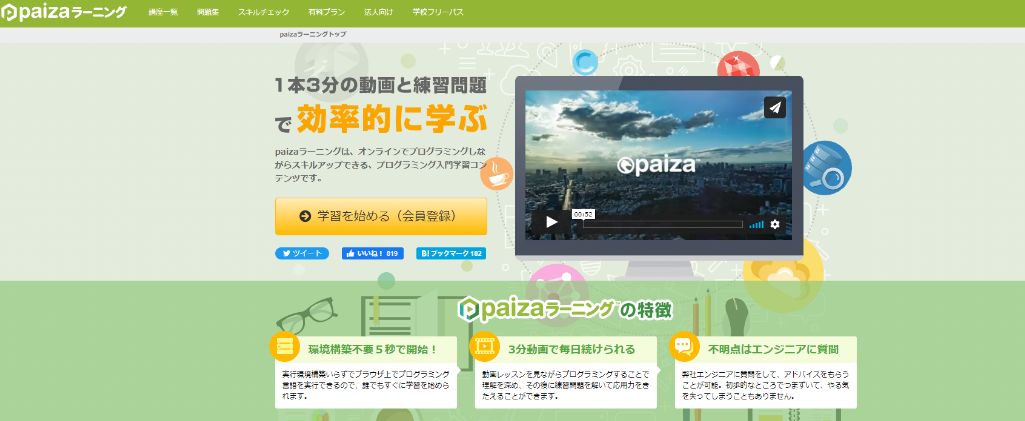Click the blue database search icon
Viewport: 1025px width, 421px height.
pyautogui.click(x=826, y=167)
